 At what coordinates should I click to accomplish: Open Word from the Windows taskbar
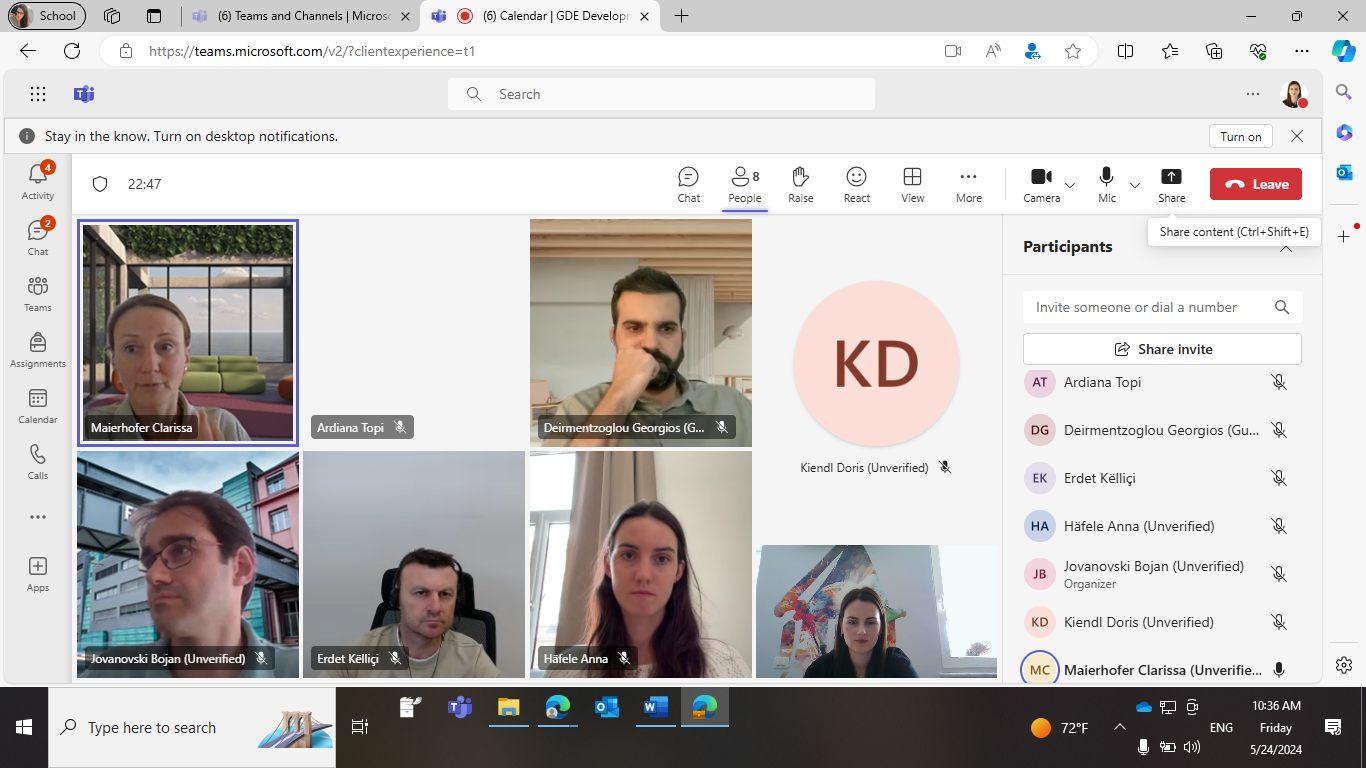[655, 708]
